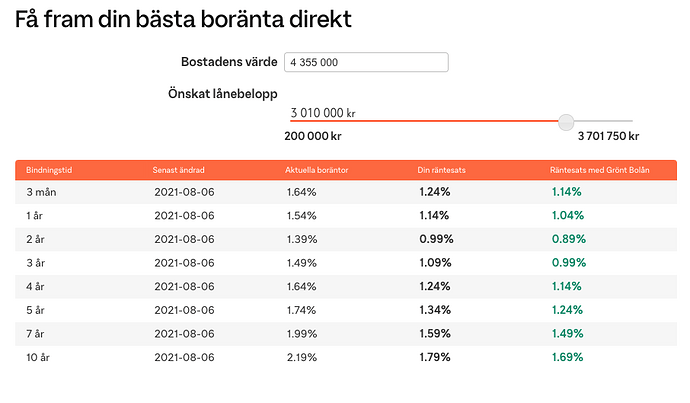This screenshot has height=403, width=690.
Task: Click the 3 010 000 kr loan amount
Action: (323, 112)
